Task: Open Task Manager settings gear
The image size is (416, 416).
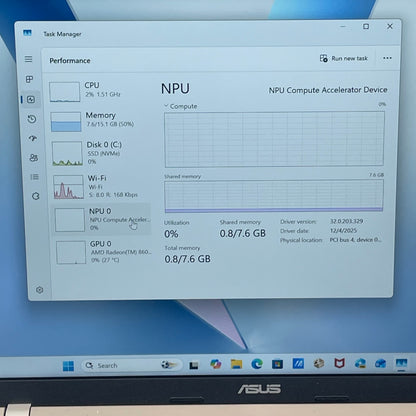Action: pyautogui.click(x=40, y=290)
